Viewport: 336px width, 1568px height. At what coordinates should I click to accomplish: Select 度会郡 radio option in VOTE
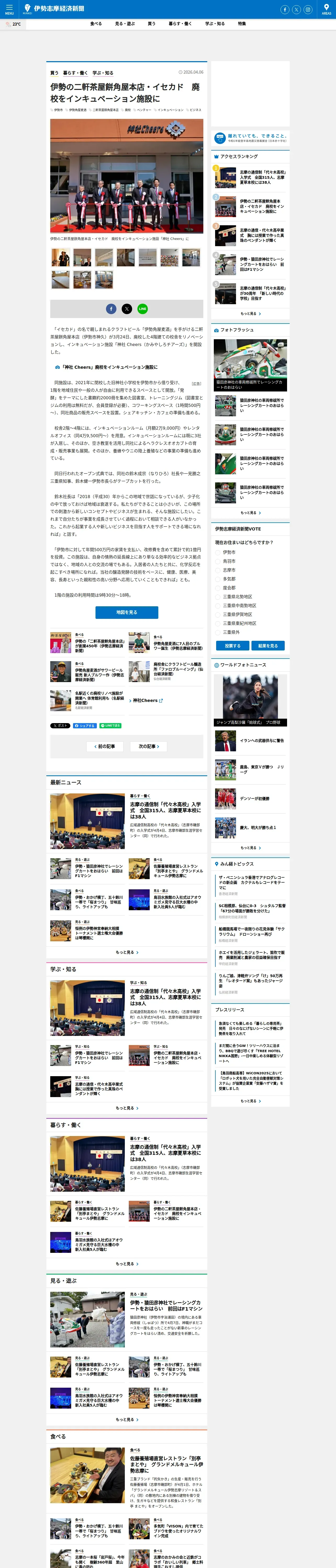(x=218, y=588)
